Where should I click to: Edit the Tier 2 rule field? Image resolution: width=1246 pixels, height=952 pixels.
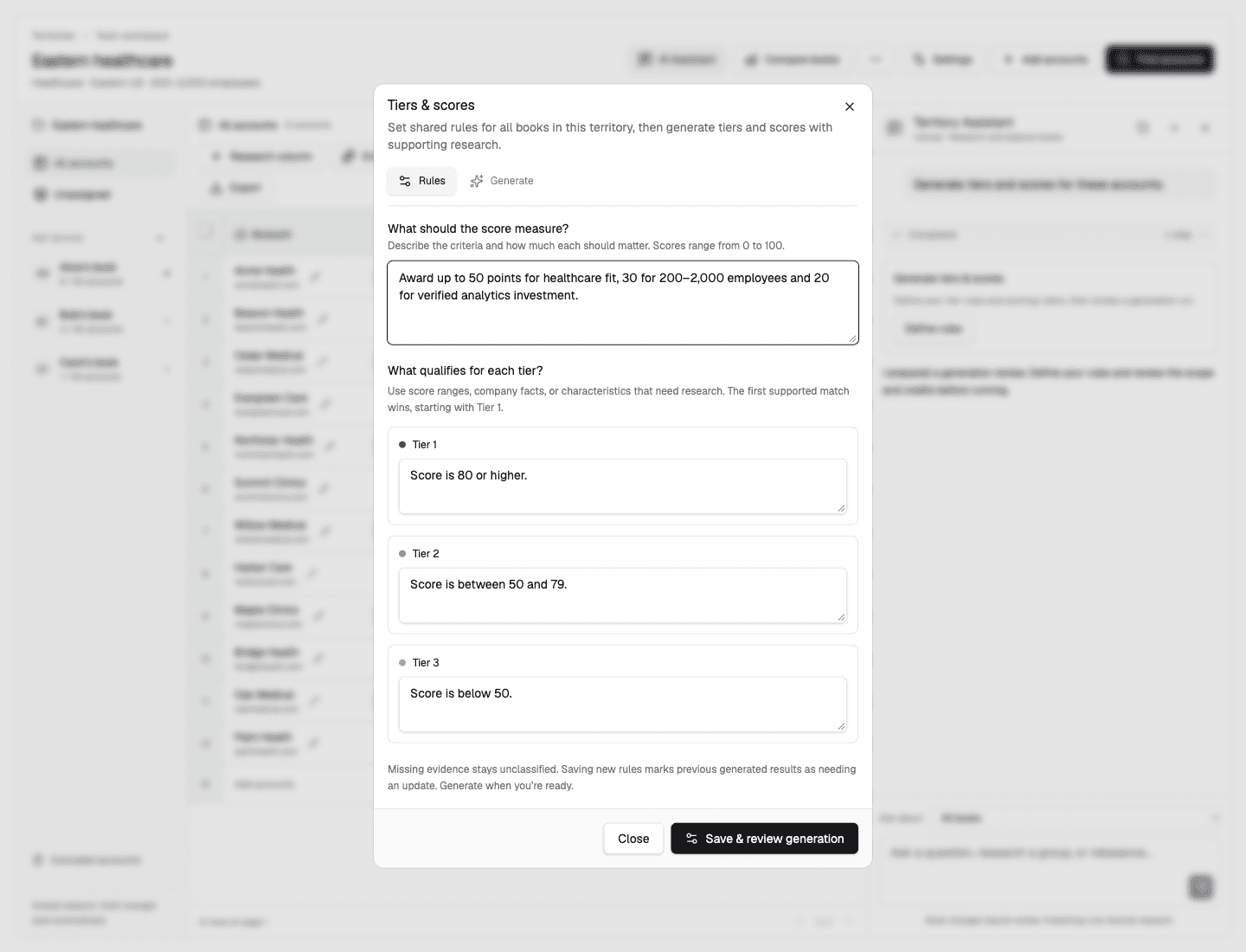point(623,595)
